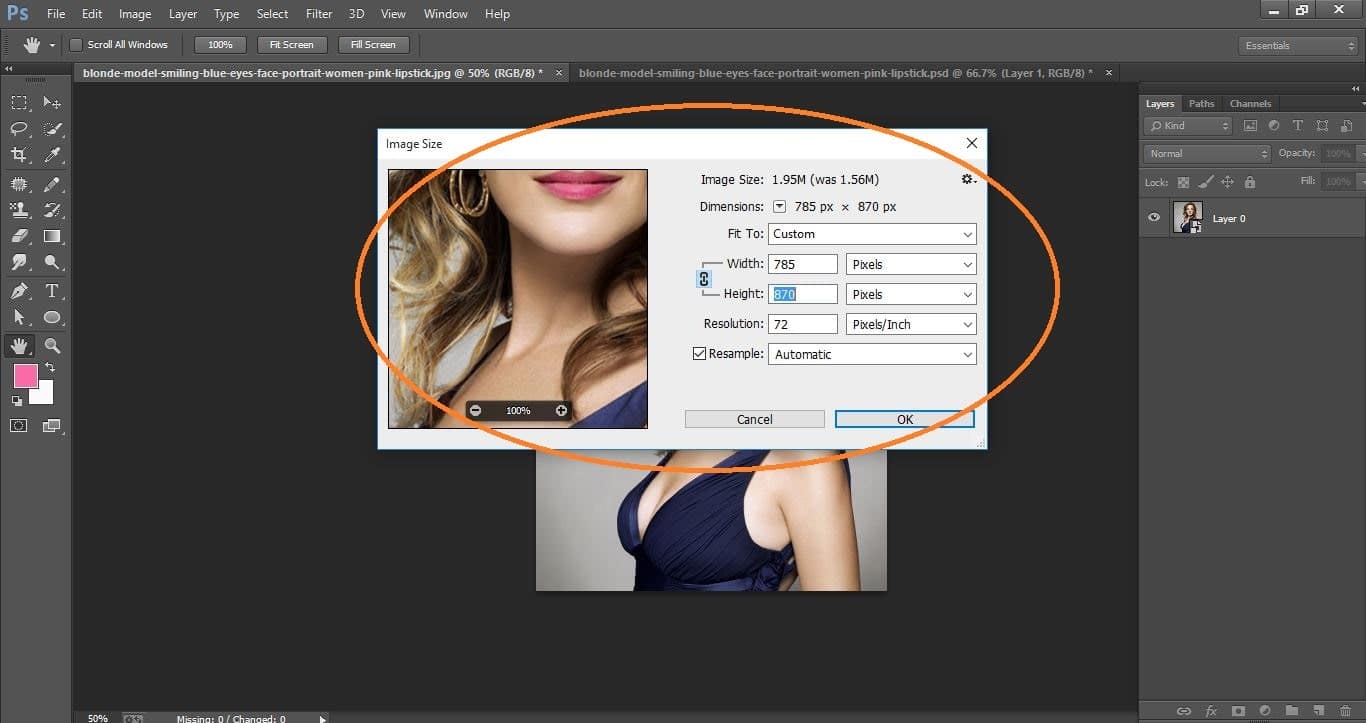1366x723 pixels.
Task: Uncheck the Resample checkbox
Action: click(x=699, y=354)
